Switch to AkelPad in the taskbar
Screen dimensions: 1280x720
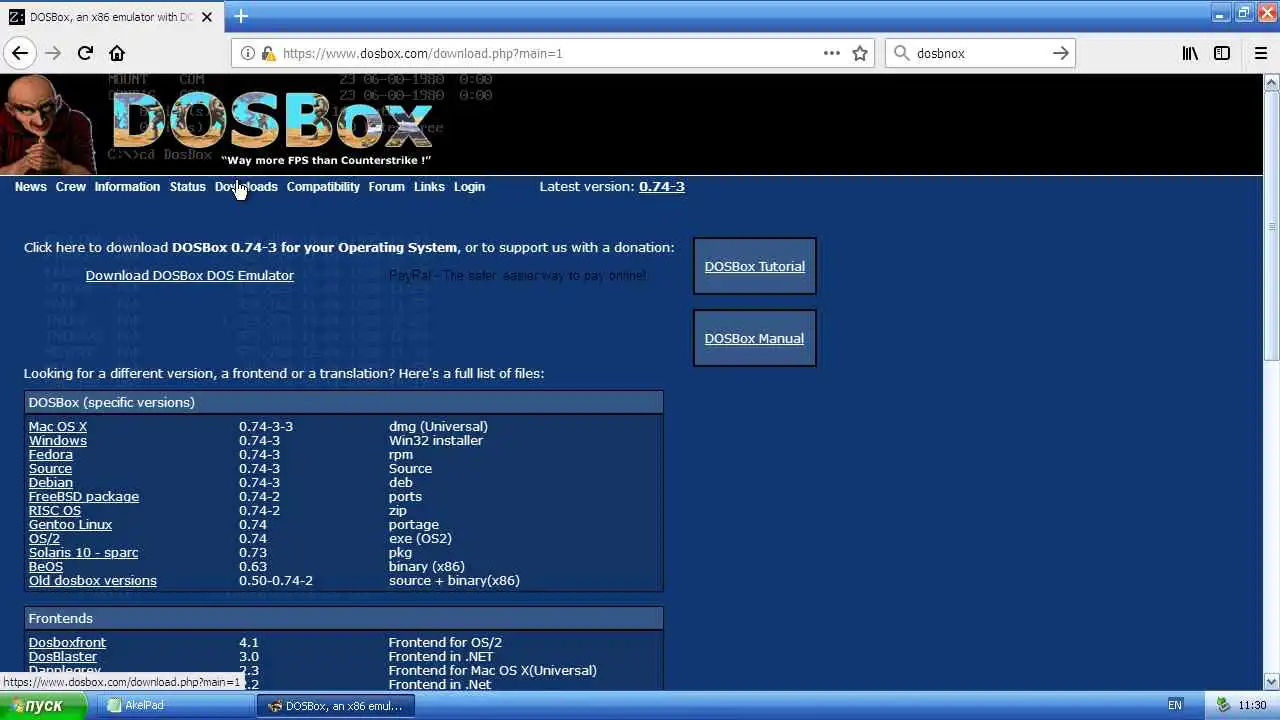[177, 705]
